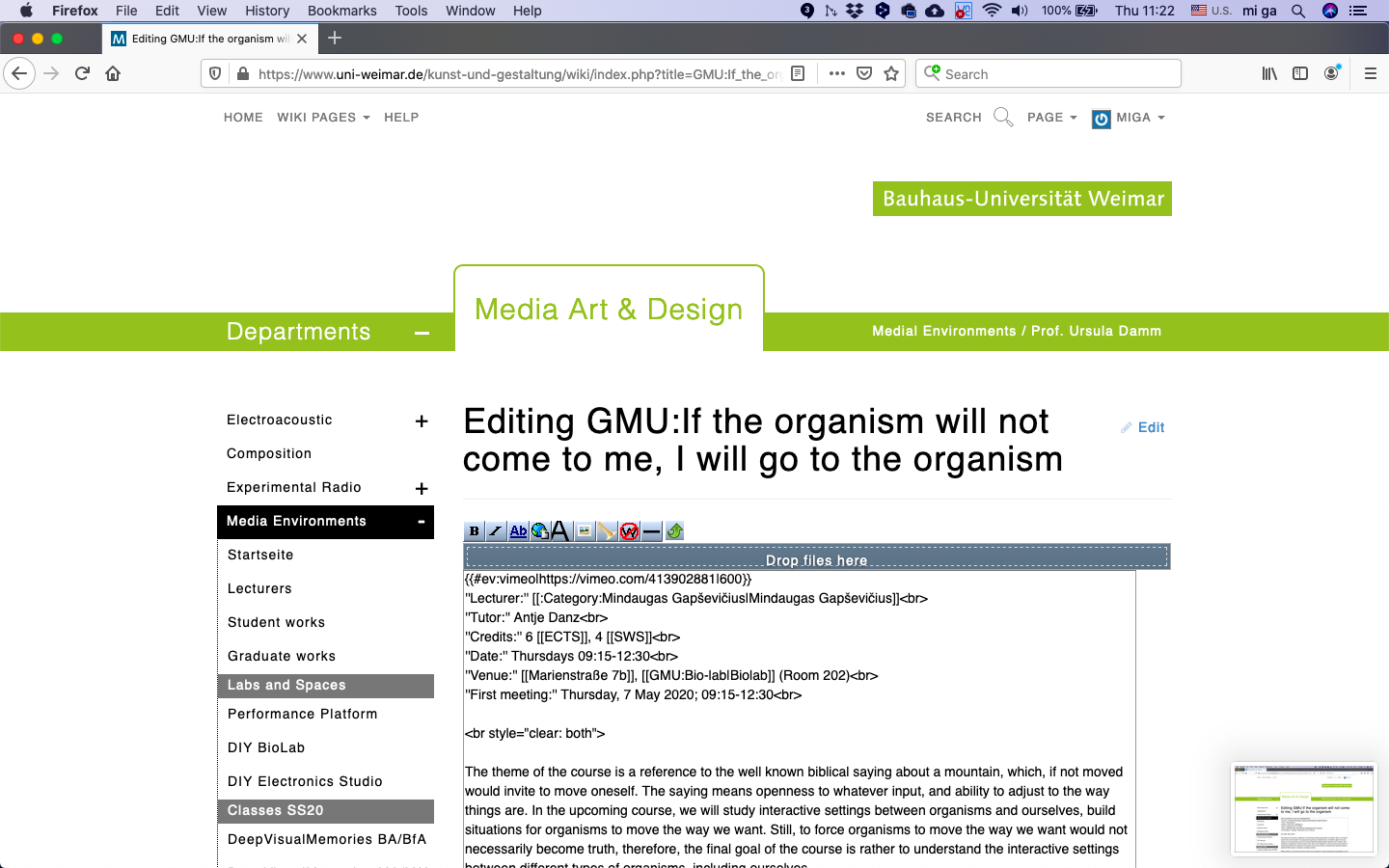This screenshot has width=1389, height=868.
Task: Open Performance Platform sidebar link
Action: tap(303, 715)
